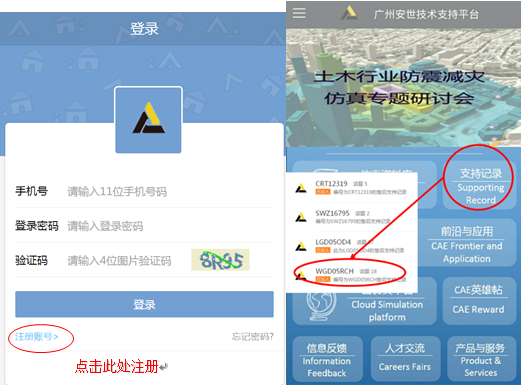Image resolution: width=521 pixels, height=385 pixels.
Task: Click the 忘记密码 forgot password link
Action: [253, 337]
